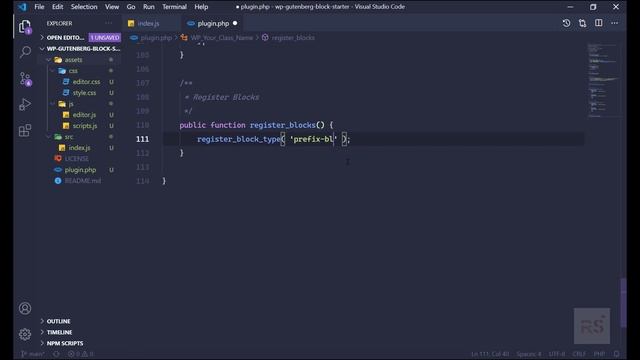Expand the Open Editors section
The image size is (640, 360).
tap(42, 38)
